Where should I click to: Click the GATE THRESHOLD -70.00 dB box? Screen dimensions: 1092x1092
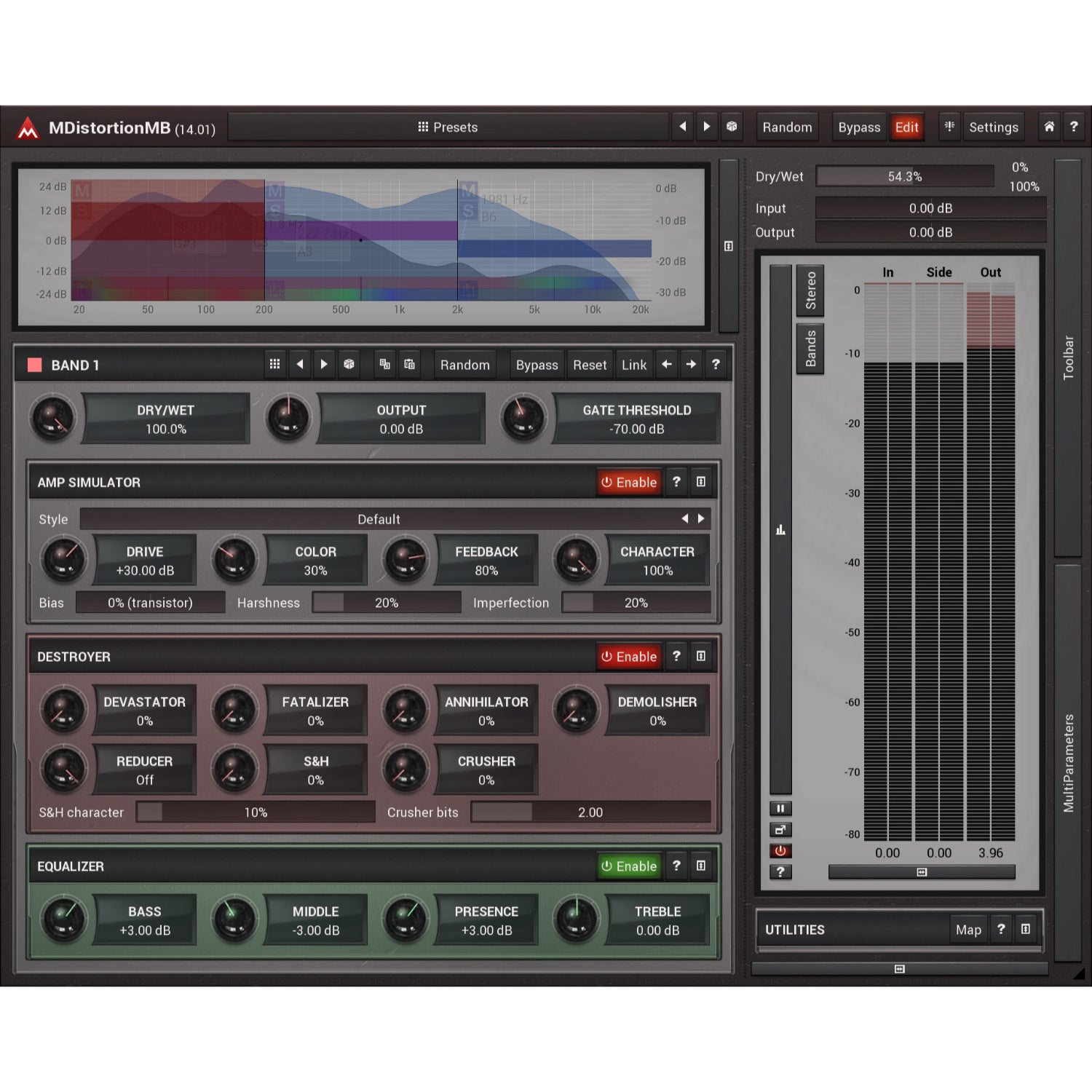637,419
